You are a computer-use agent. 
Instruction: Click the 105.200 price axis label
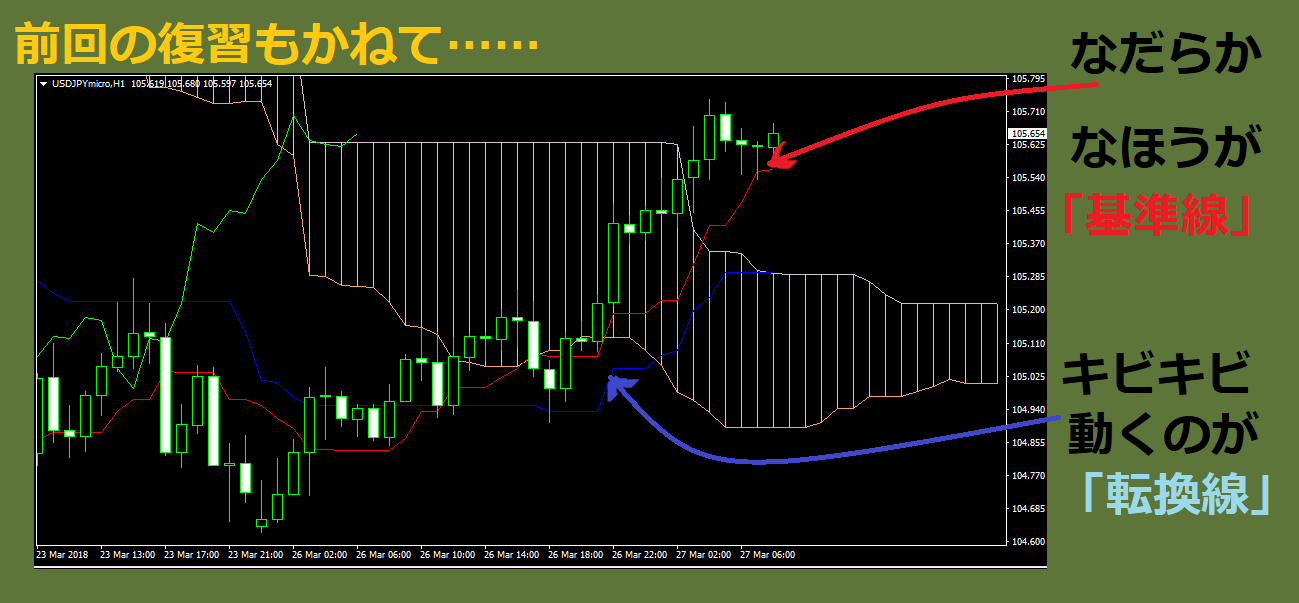1028,310
